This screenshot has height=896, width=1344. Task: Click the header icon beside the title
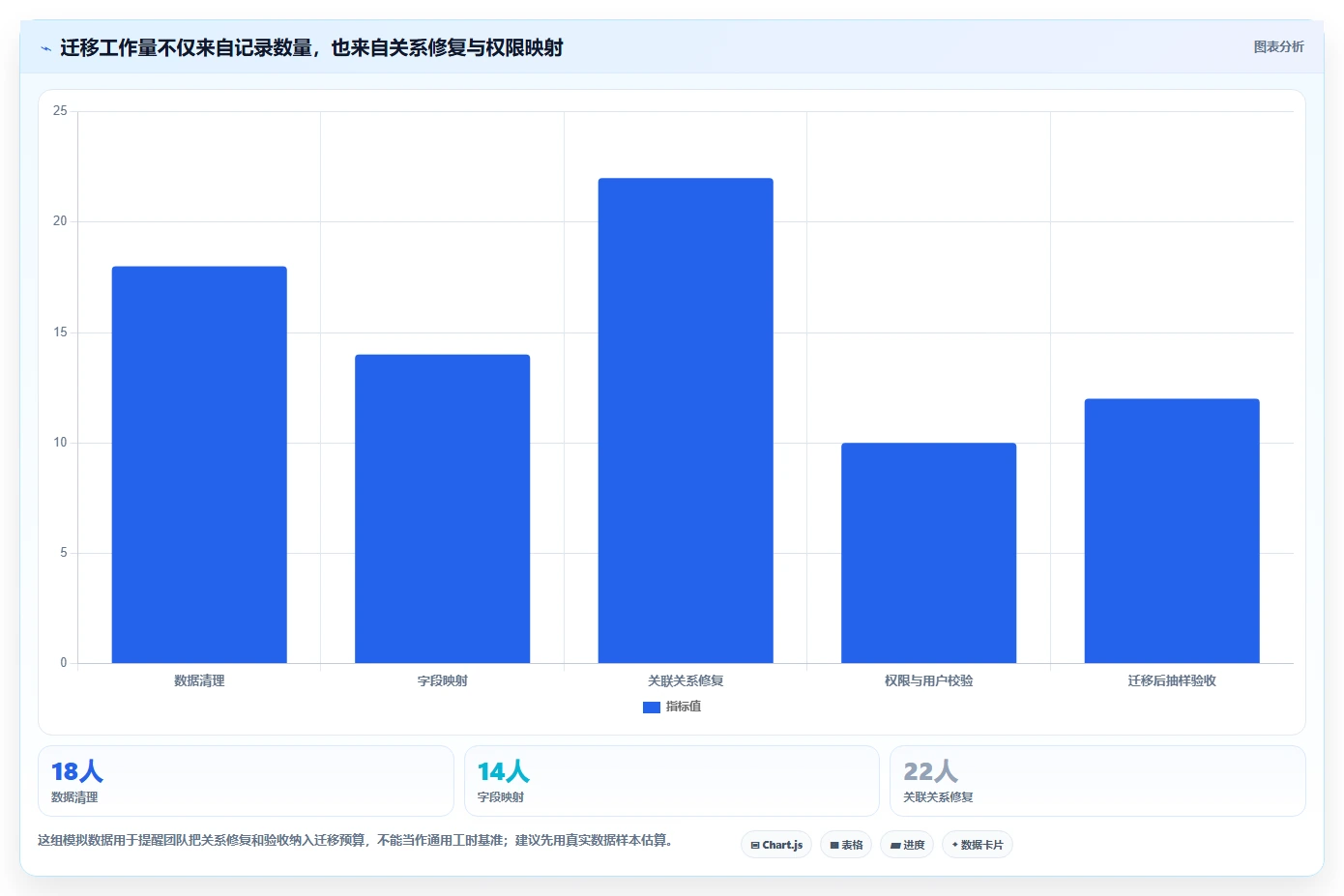45,48
